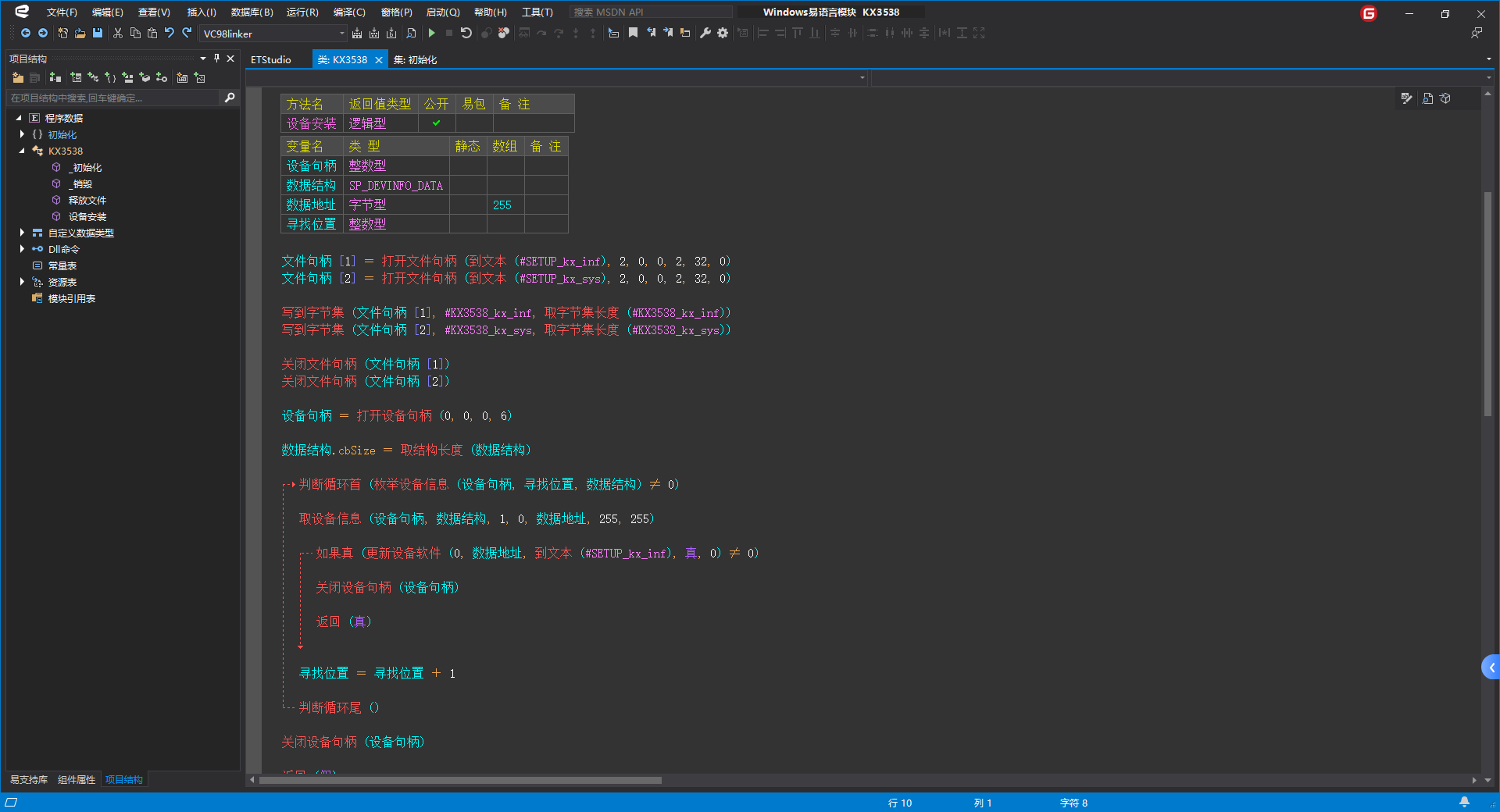
Task: Click the search magnifier in project panel
Action: click(230, 98)
